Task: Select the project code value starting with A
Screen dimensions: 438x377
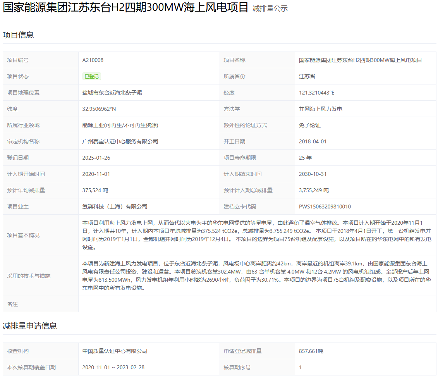Action: pos(93,60)
